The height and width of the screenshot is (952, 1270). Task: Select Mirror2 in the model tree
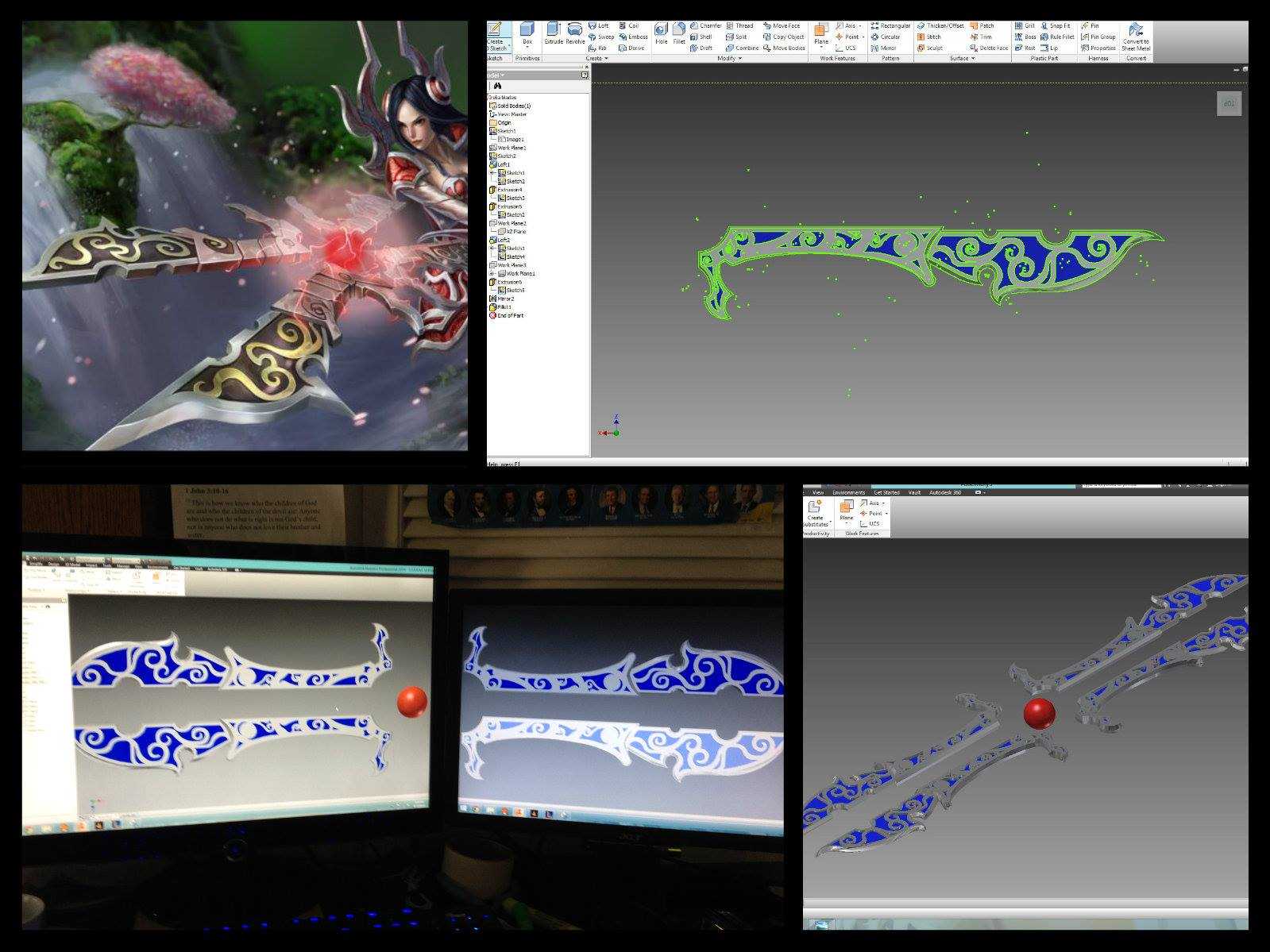[501, 299]
